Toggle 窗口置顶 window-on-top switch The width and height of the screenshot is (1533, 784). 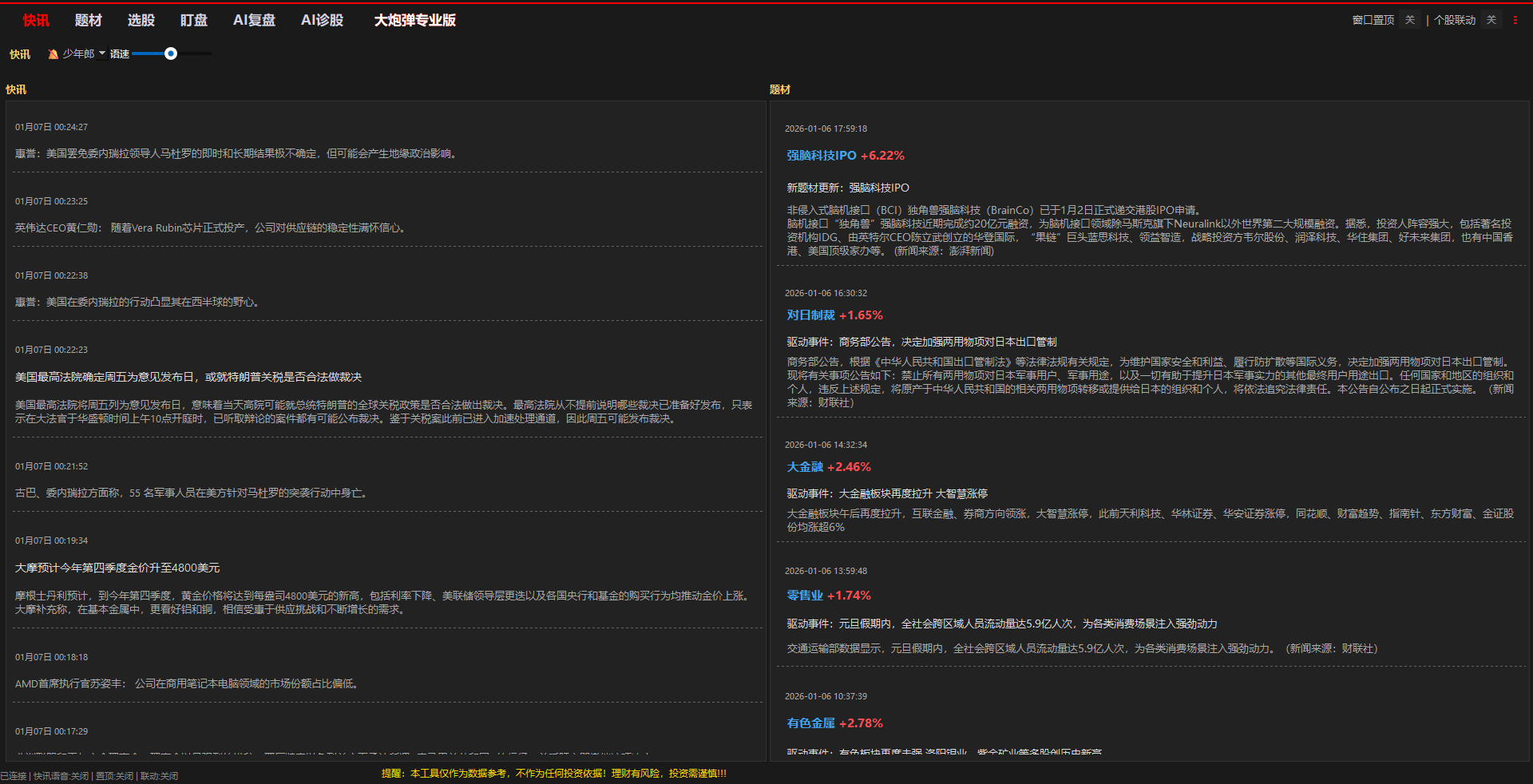(1409, 20)
